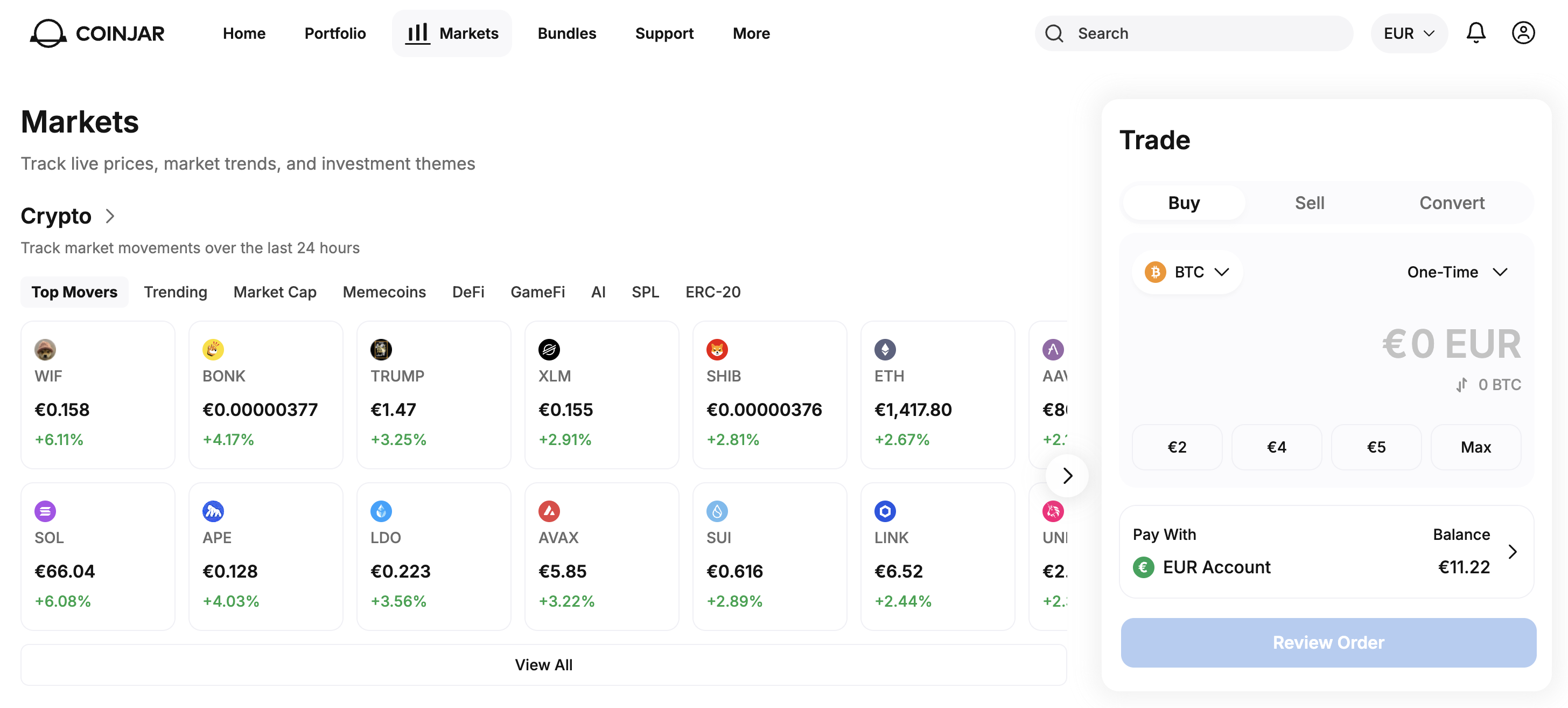
Task: Click the Crypto section heading
Action: 56,216
